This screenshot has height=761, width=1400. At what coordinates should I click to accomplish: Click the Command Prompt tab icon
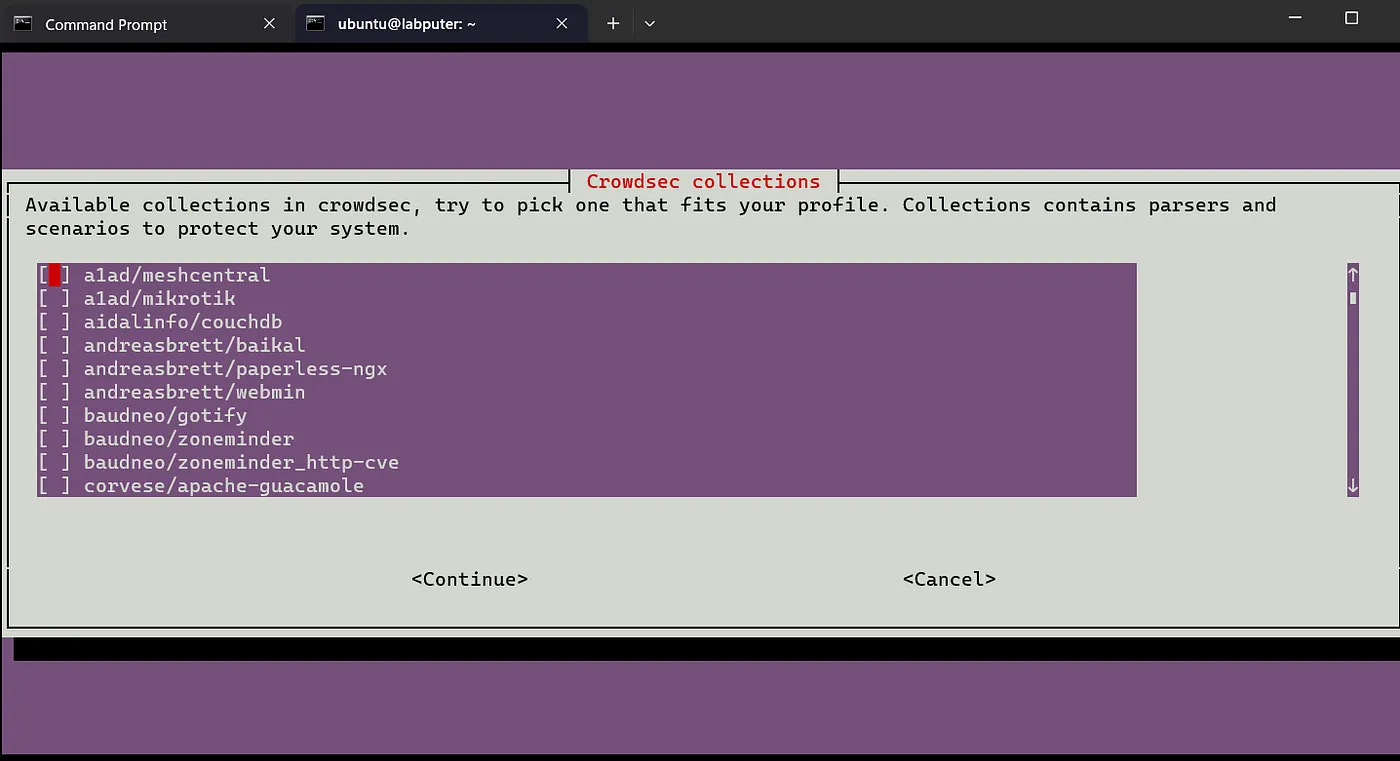point(22,24)
